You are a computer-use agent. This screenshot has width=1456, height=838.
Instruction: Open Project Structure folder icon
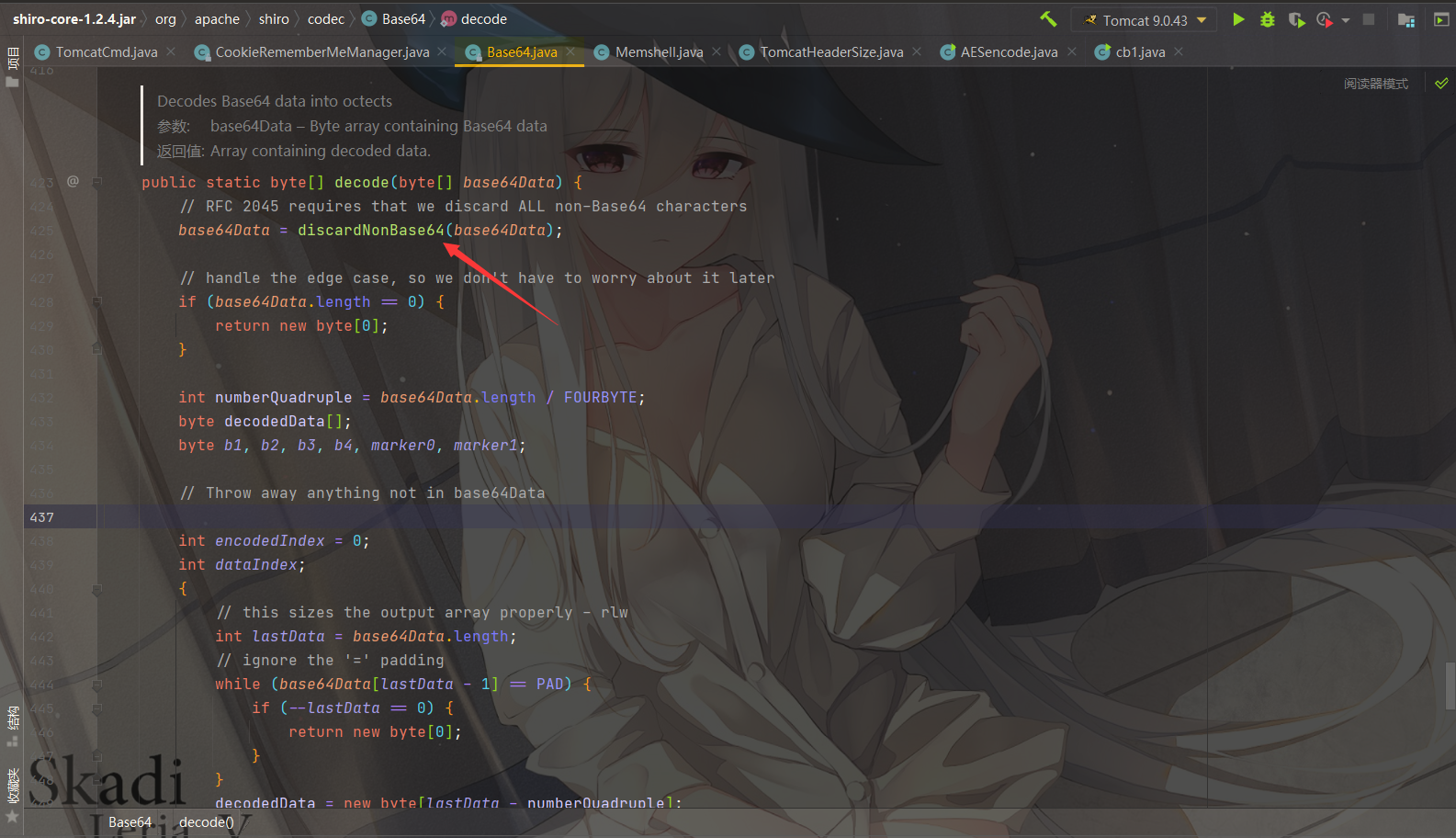click(1405, 19)
